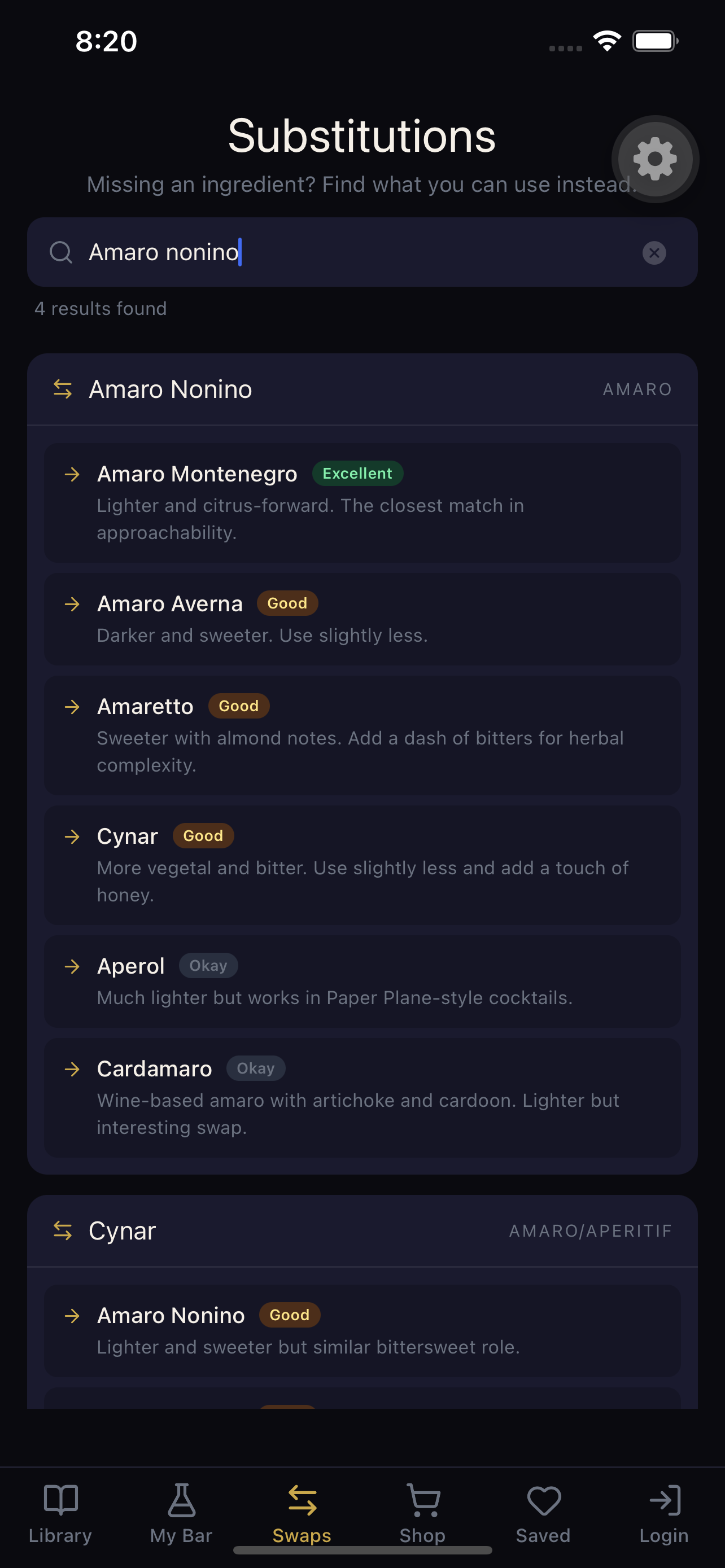The width and height of the screenshot is (725, 1568).
Task: Select the Excellent badge on Amaro Montenegro
Action: [357, 473]
